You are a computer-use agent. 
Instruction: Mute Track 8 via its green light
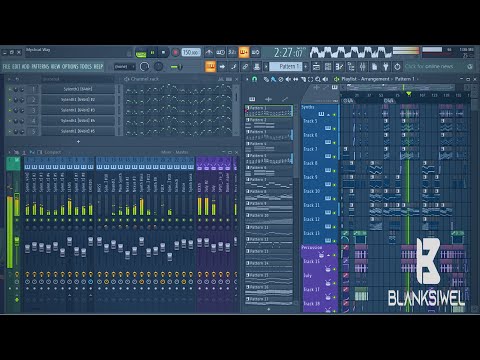(x=335, y=170)
